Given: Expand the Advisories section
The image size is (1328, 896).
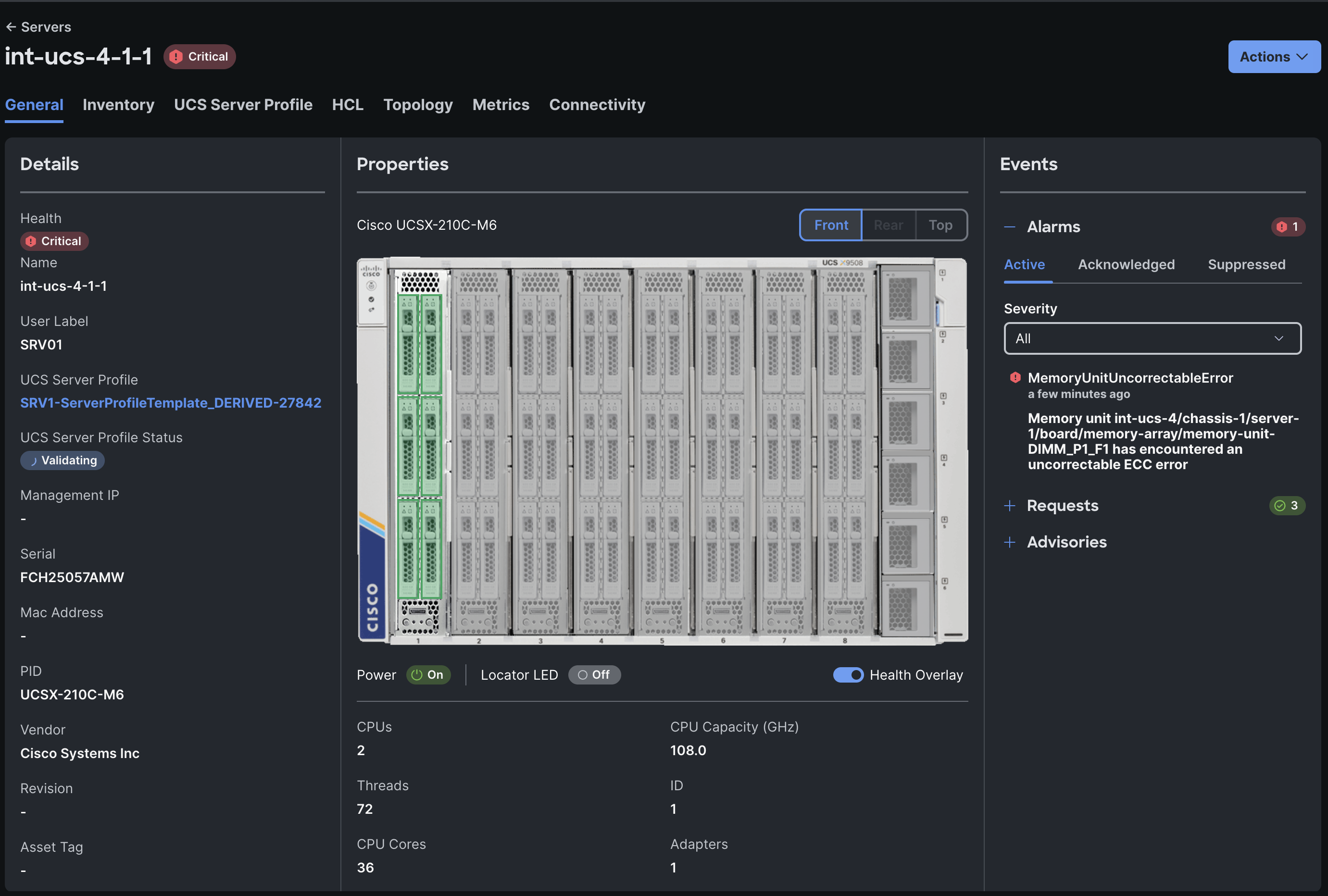Looking at the screenshot, I should pos(1010,542).
